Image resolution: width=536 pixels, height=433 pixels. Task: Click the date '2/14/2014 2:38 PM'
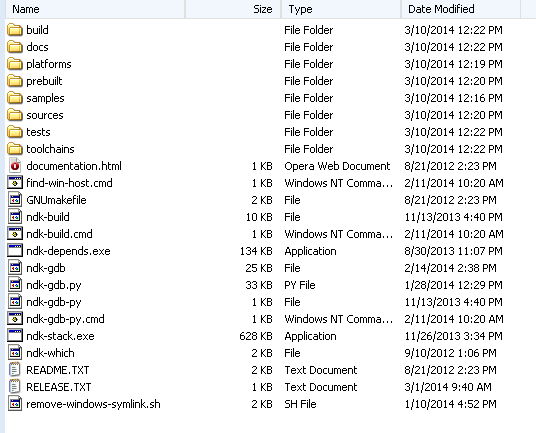click(451, 268)
